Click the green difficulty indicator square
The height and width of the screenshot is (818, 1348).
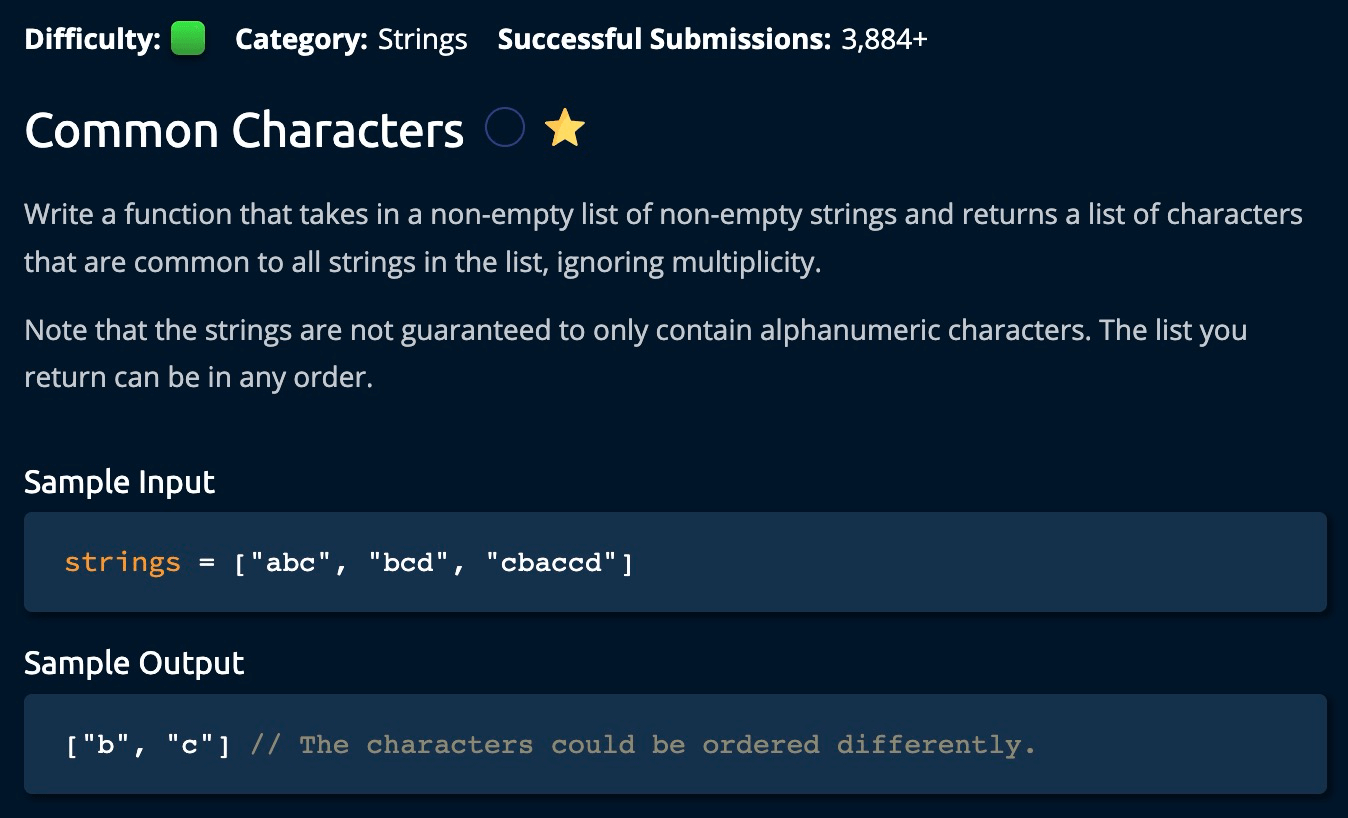click(x=188, y=40)
